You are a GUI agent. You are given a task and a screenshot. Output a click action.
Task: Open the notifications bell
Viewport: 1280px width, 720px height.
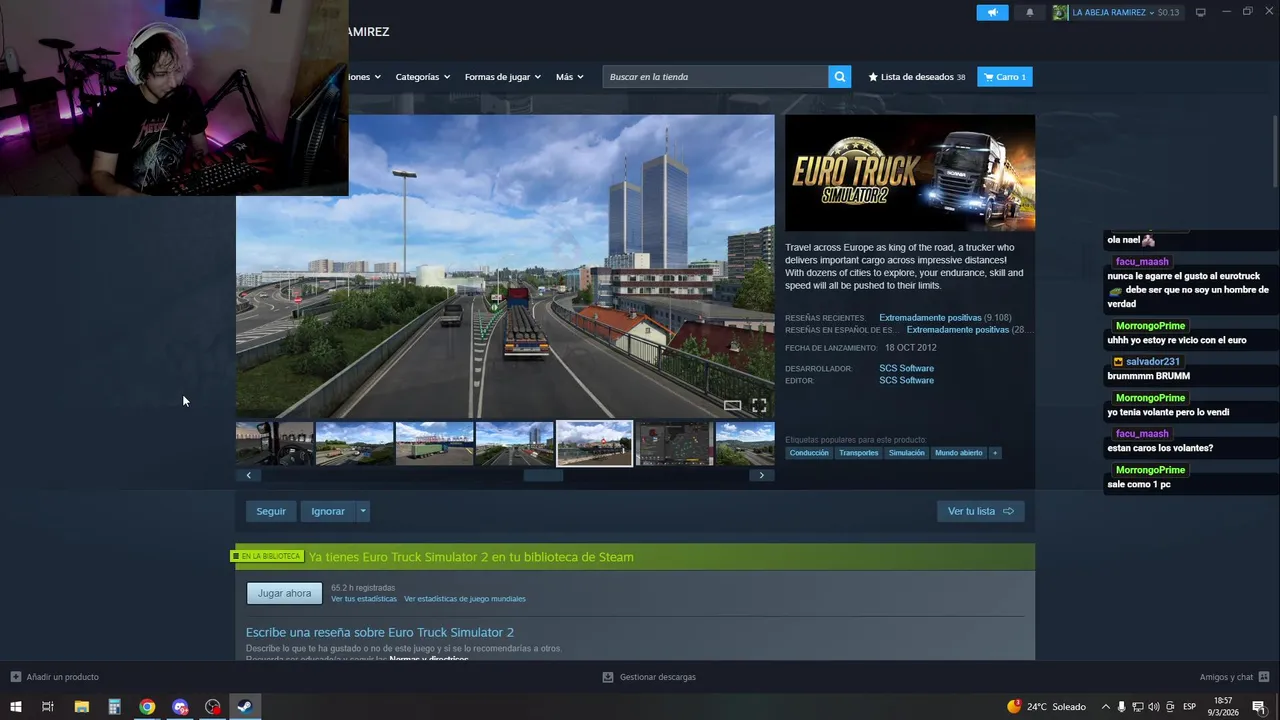pos(1030,12)
